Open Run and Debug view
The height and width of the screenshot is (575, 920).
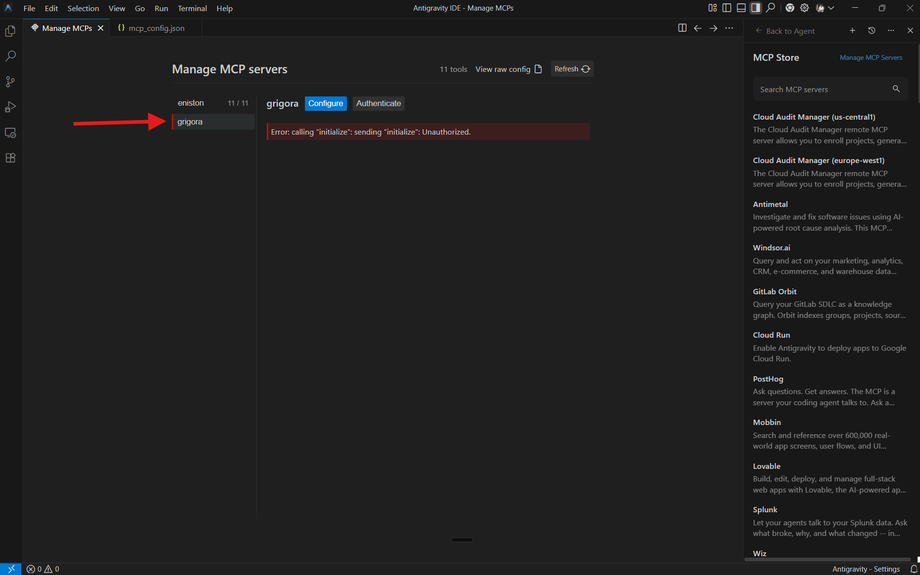(10, 107)
